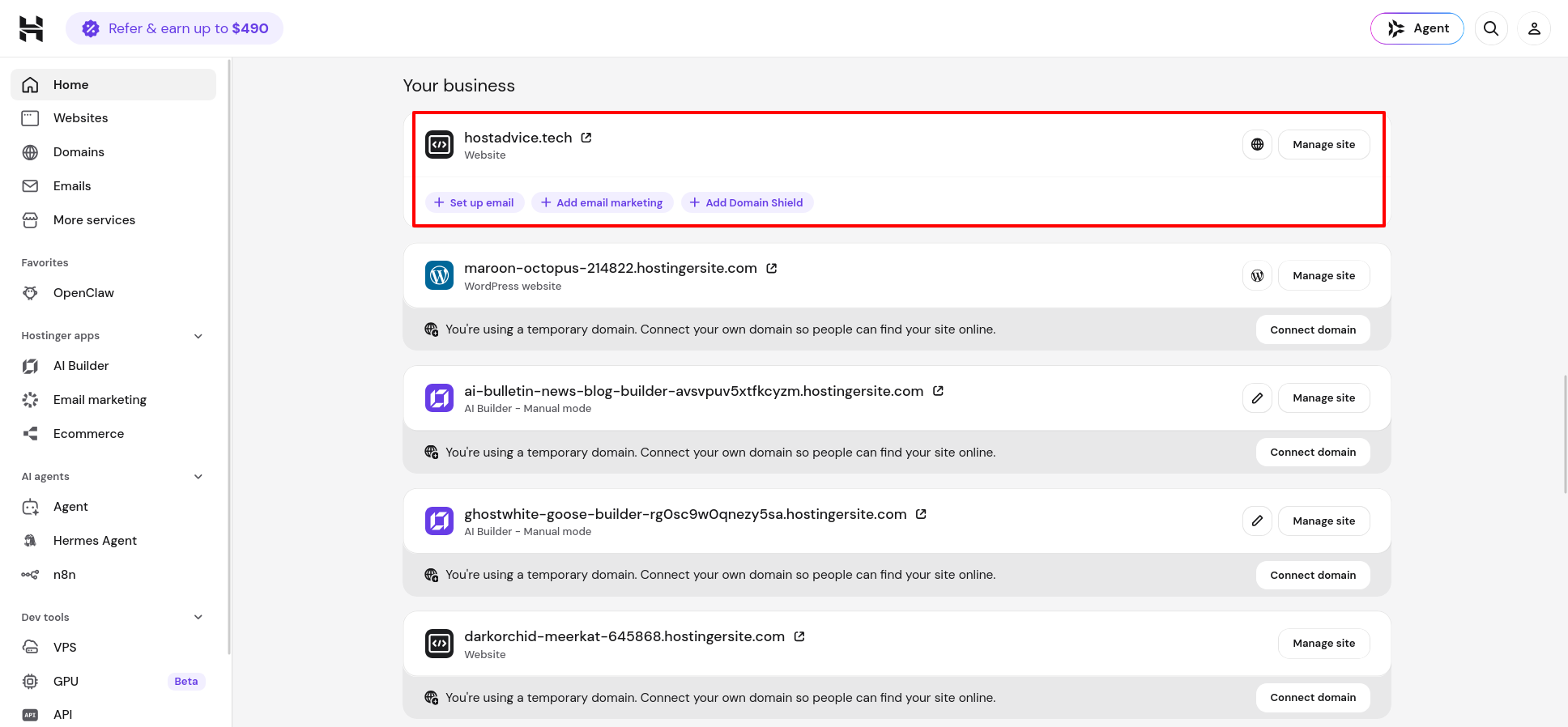This screenshot has width=1568, height=727.
Task: Open maroon-octopus site external link icon
Action: point(772,268)
